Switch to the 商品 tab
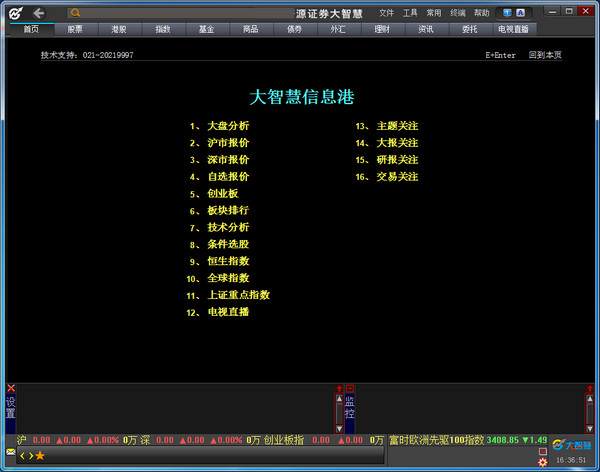Viewport: 600px width, 472px height. (x=251, y=29)
